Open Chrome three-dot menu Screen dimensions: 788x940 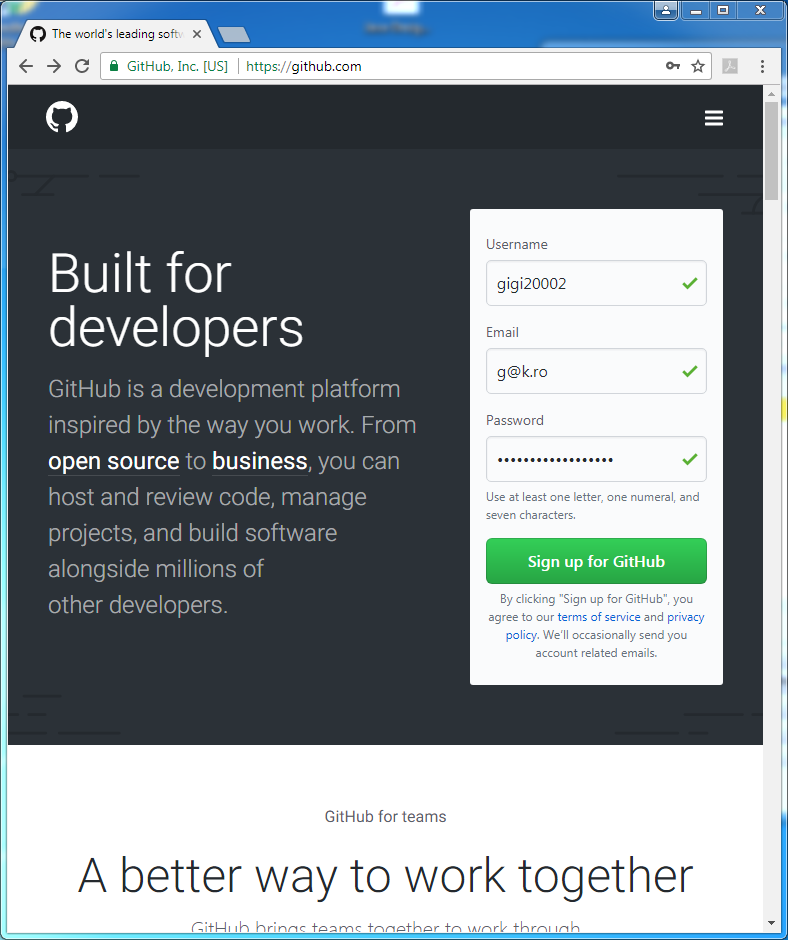(x=762, y=66)
